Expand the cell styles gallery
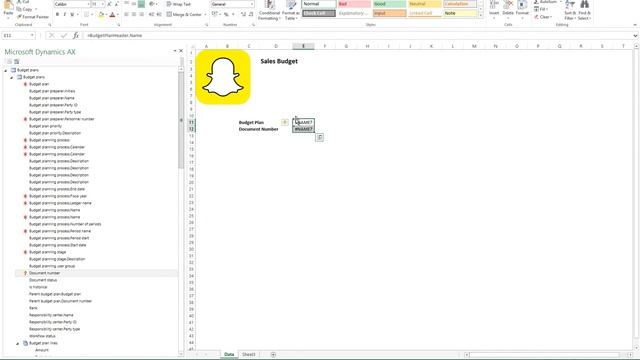The width and height of the screenshot is (640, 360). [x=480, y=15]
